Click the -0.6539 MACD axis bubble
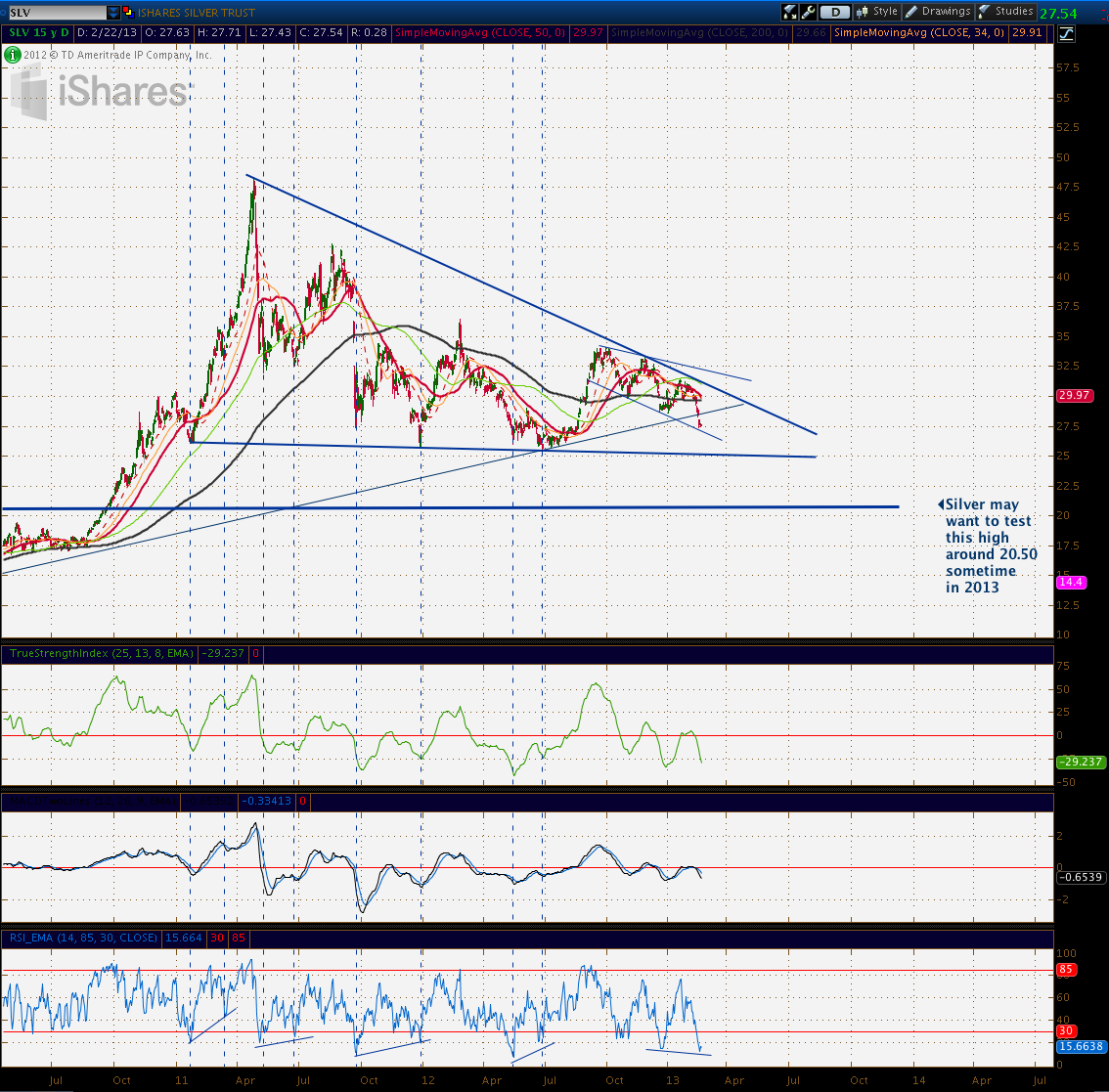The width and height of the screenshot is (1109, 1092). (1080, 877)
